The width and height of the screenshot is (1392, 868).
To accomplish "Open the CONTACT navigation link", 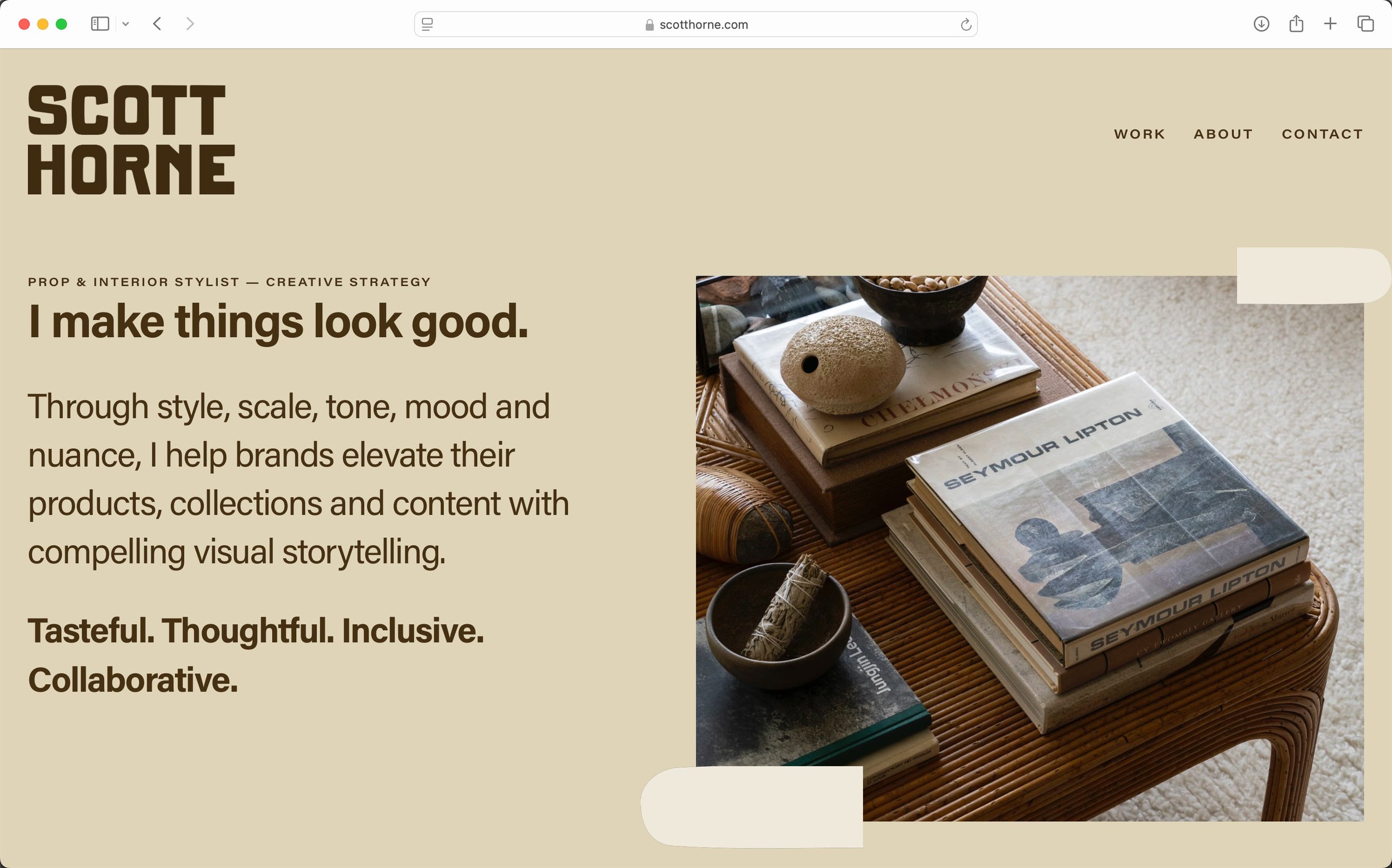I will [x=1322, y=134].
